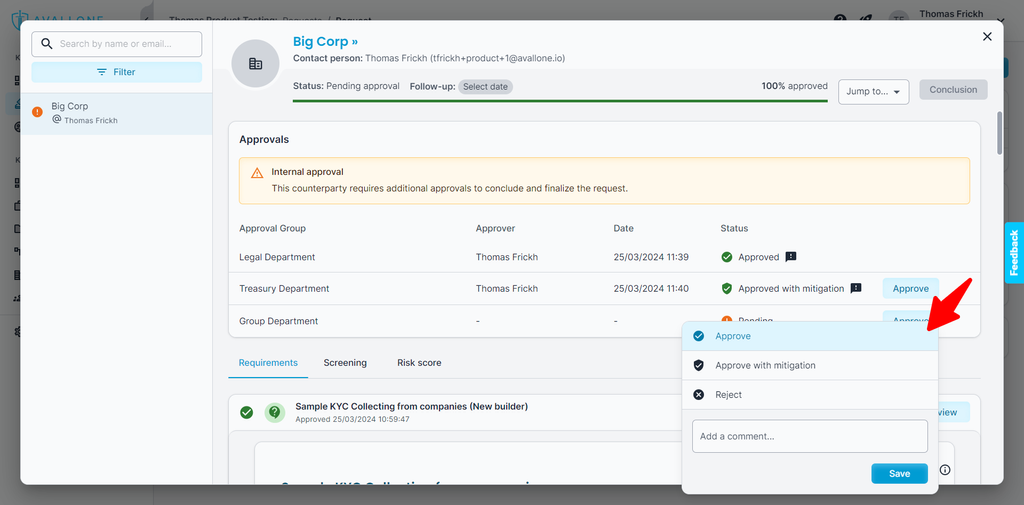Click Thomas Frickh approver in Legal row
This screenshot has height=505, width=1024.
(x=507, y=257)
